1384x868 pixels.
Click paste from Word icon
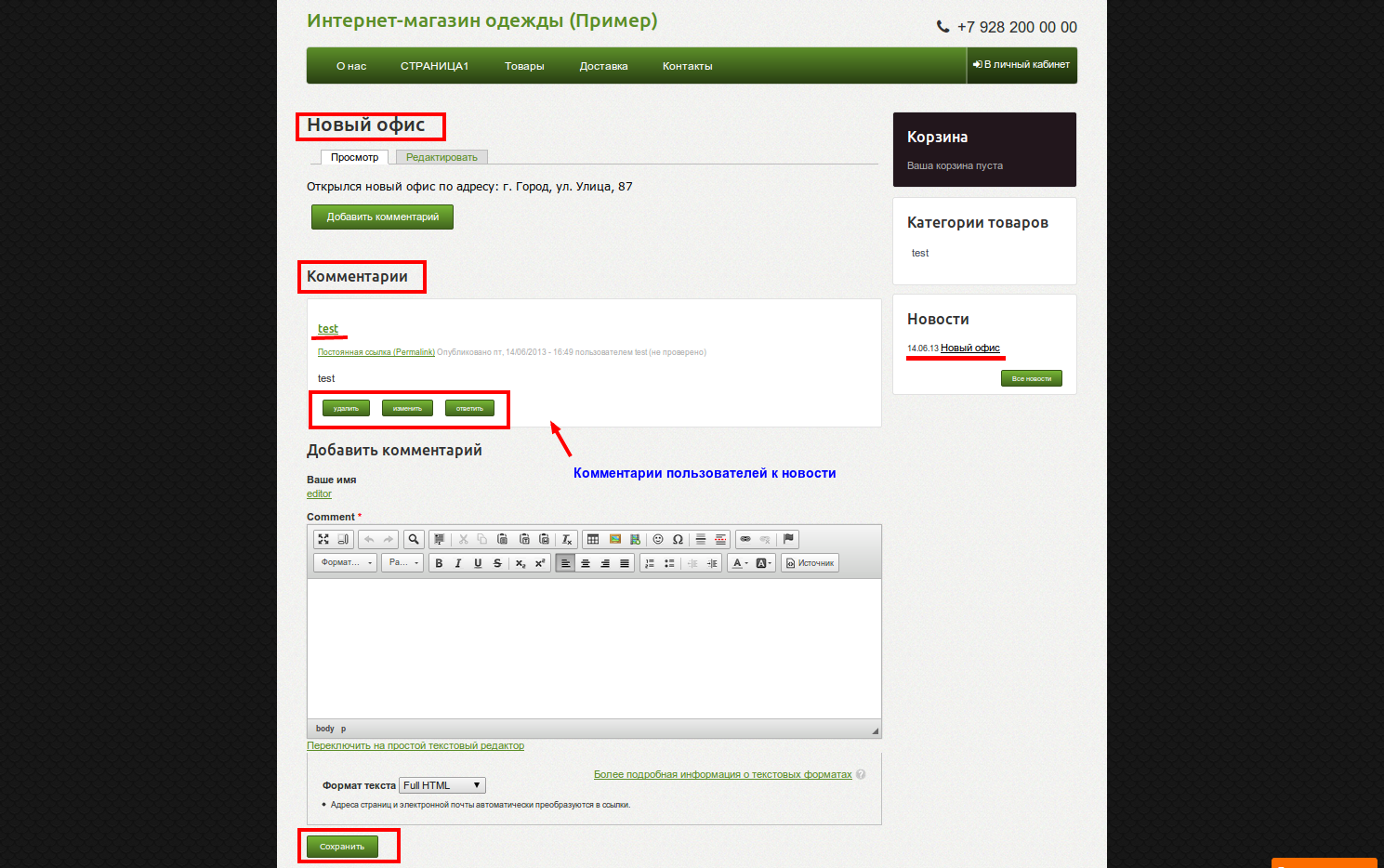tap(544, 539)
